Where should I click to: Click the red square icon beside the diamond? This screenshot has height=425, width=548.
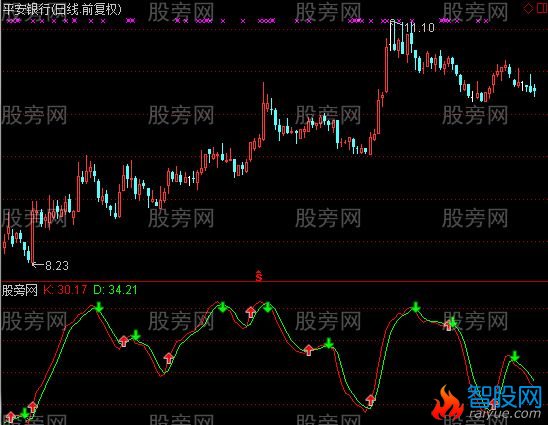click(x=542, y=8)
